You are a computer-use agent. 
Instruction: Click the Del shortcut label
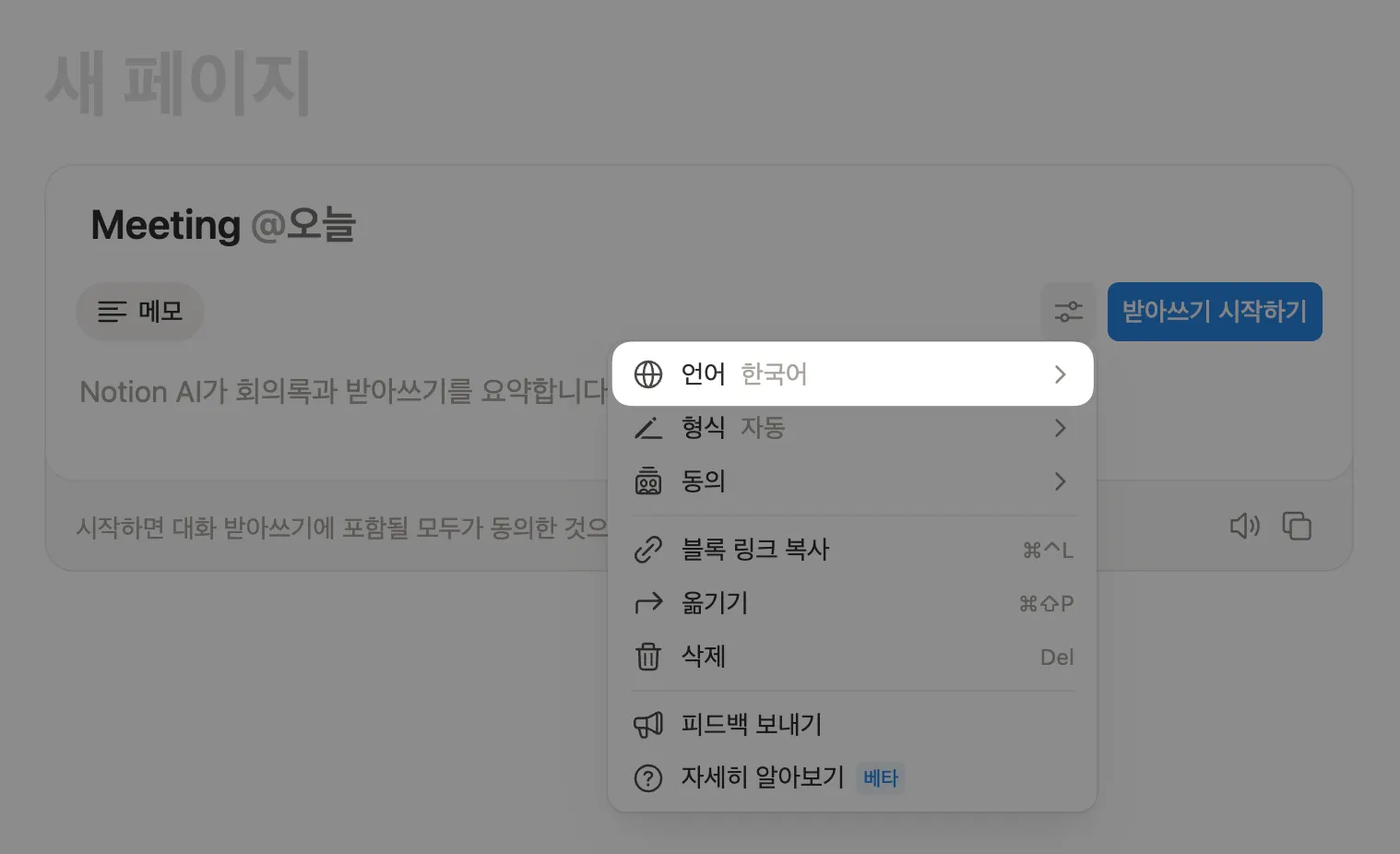(x=1057, y=658)
